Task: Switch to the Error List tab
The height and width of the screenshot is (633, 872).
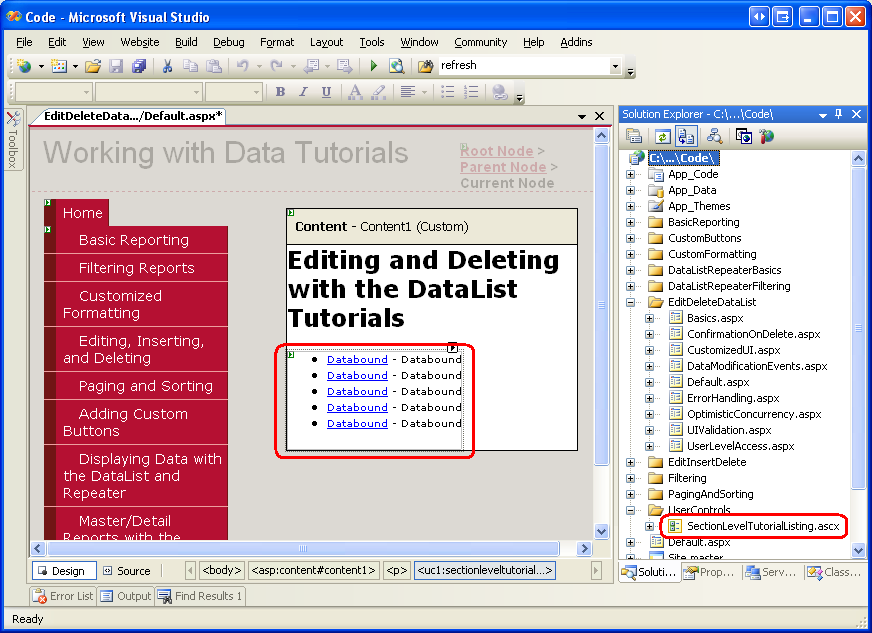Action: tap(63, 596)
